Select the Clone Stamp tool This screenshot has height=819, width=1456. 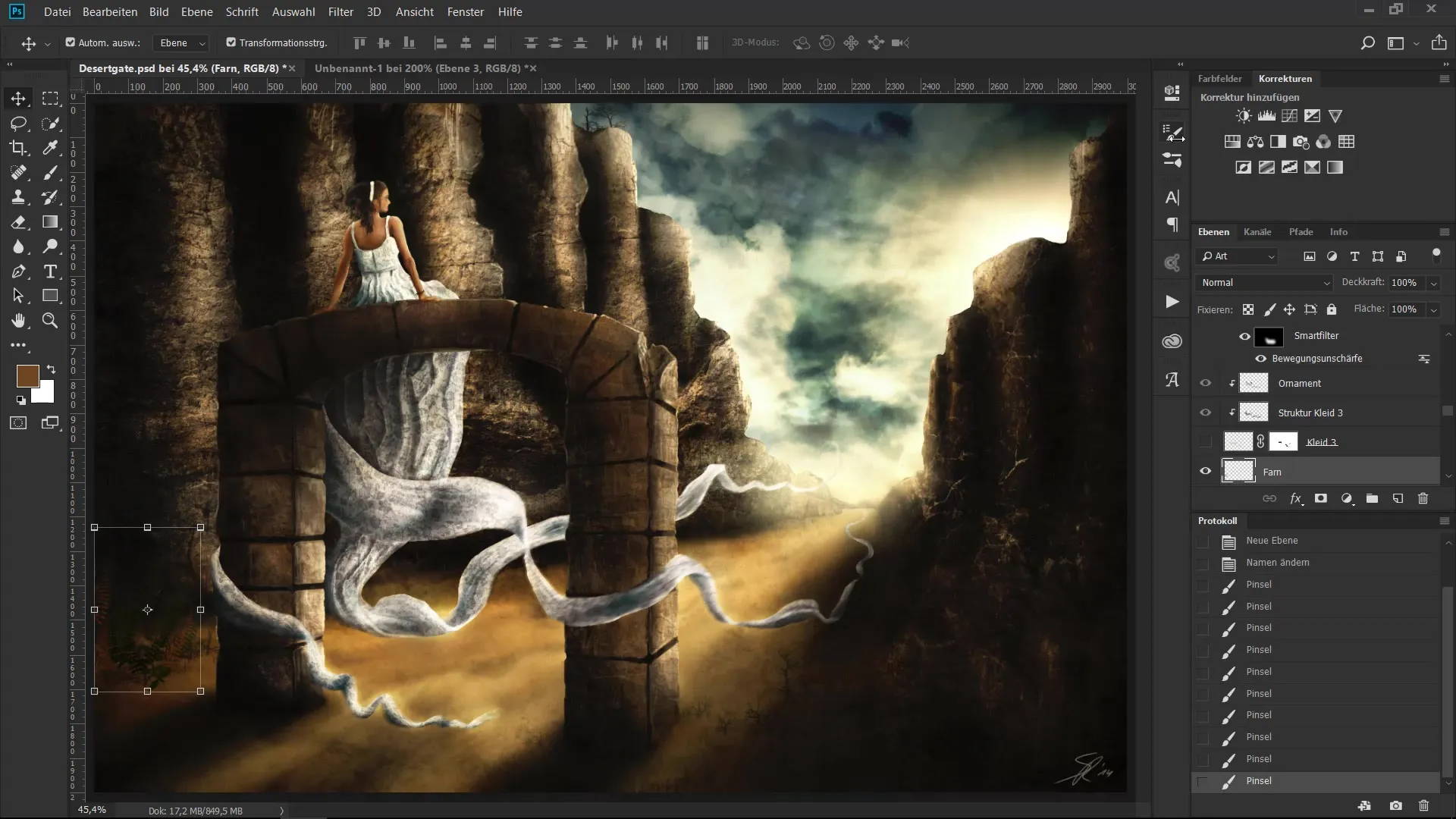(x=18, y=197)
